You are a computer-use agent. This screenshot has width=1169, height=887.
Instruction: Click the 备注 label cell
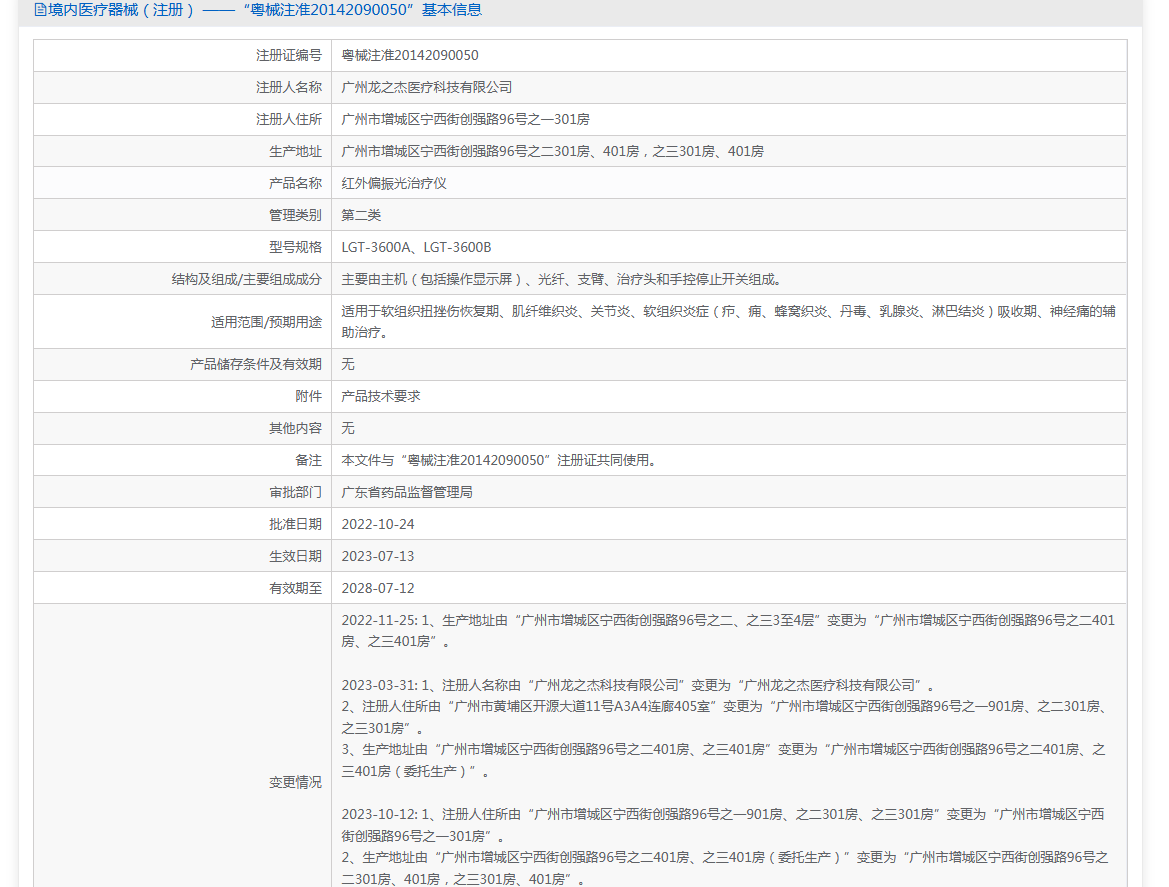tap(183, 461)
